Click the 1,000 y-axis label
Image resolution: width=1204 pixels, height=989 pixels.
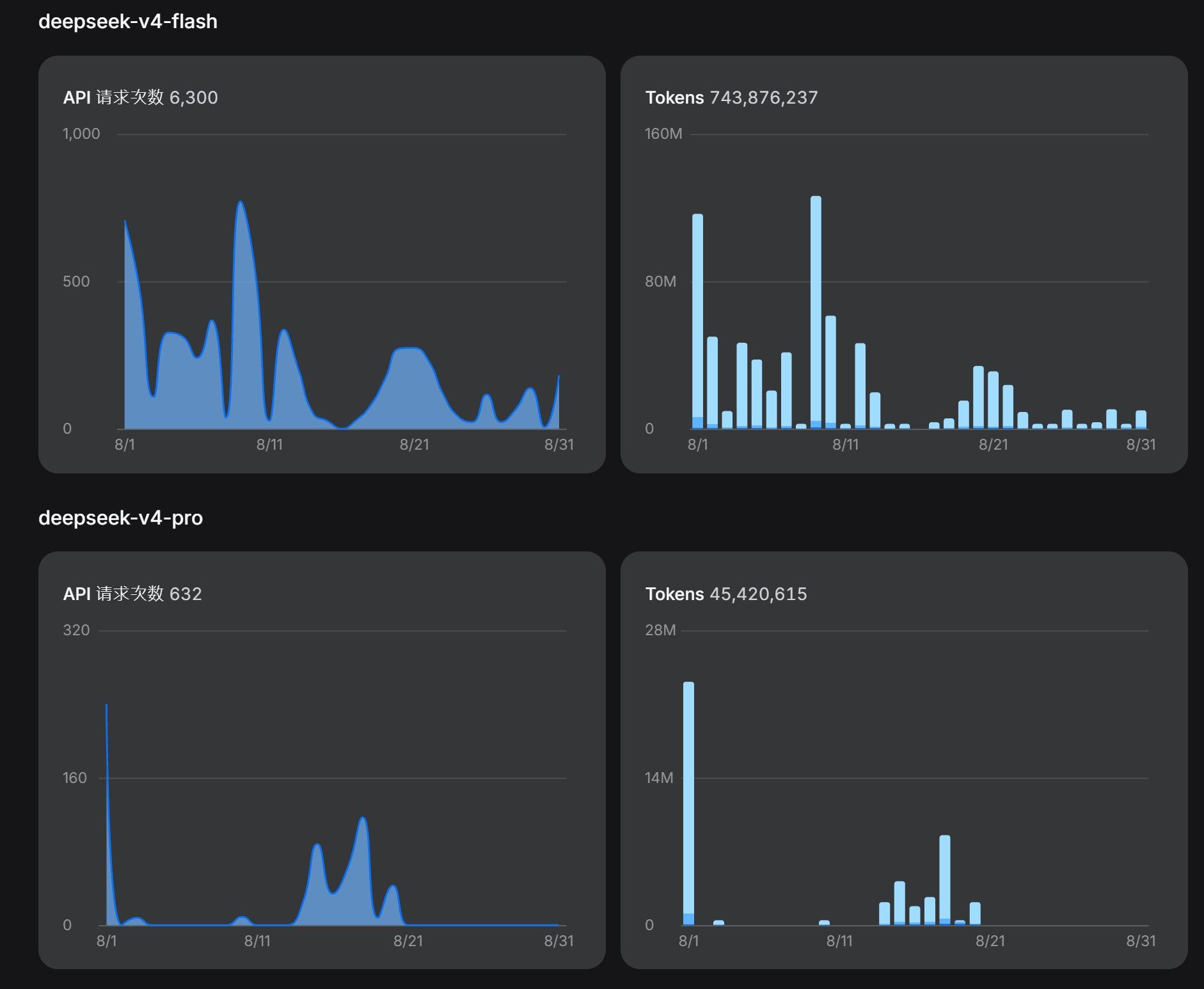tap(81, 134)
